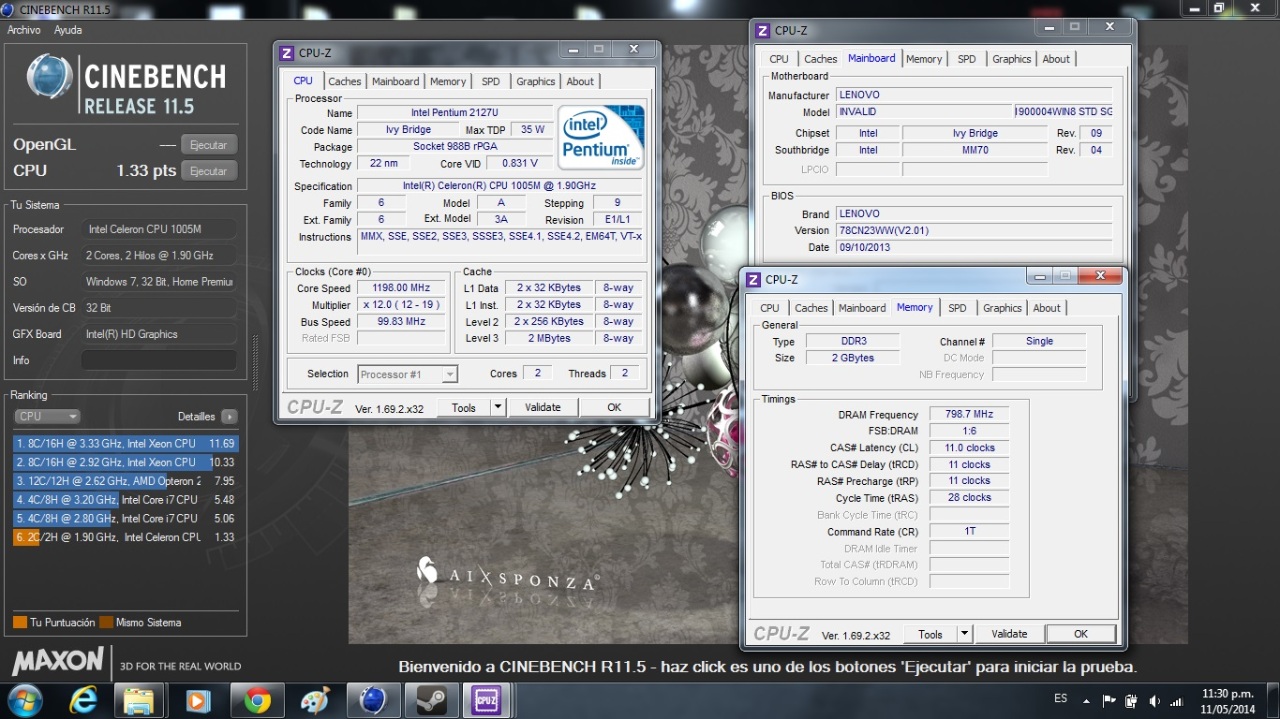Open CPU tab in CPU-Z Mainboard window
The image size is (1280, 719).
779,59
